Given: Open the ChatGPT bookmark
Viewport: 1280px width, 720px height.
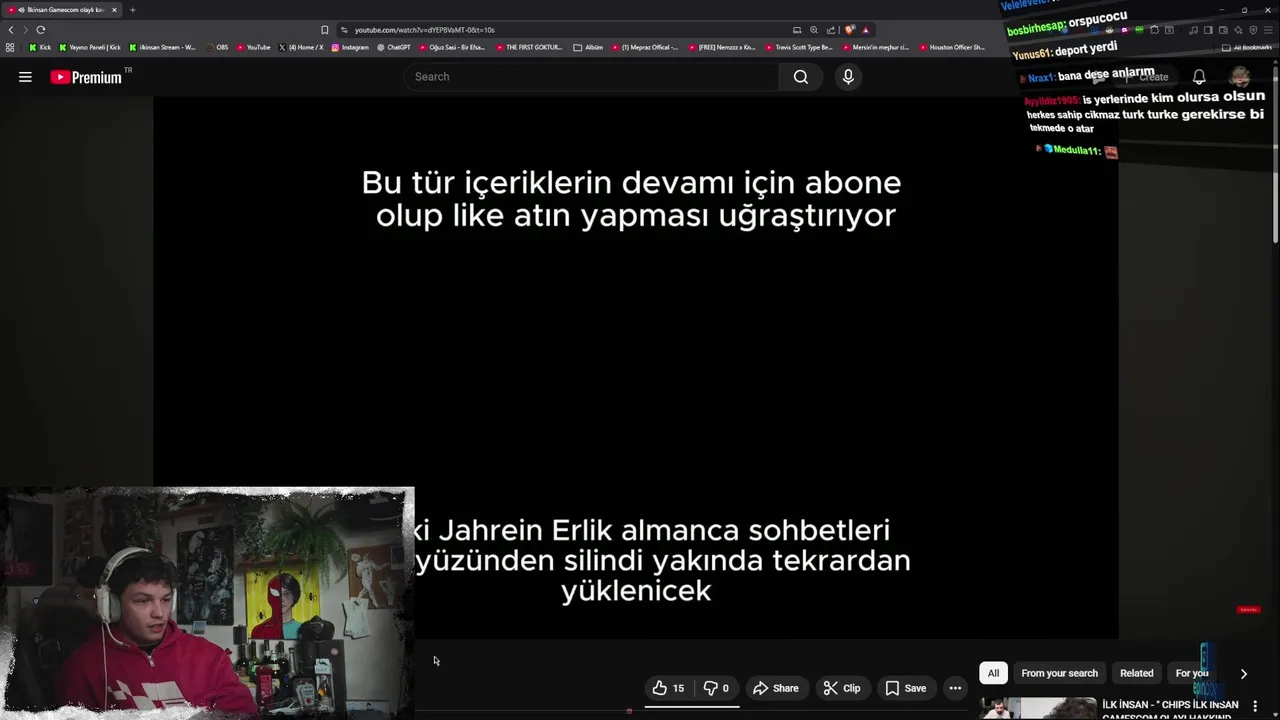Looking at the screenshot, I should click(394, 47).
